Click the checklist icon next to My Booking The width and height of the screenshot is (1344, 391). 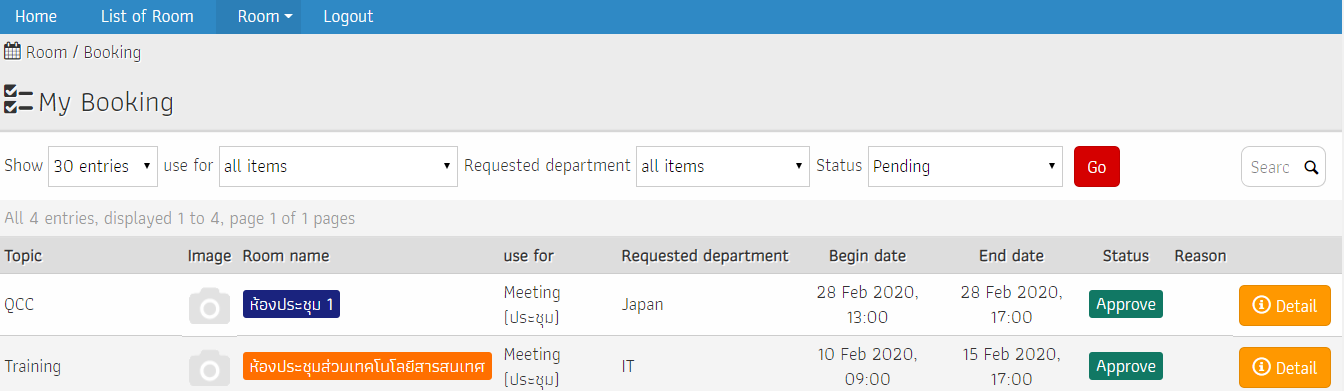pos(19,99)
